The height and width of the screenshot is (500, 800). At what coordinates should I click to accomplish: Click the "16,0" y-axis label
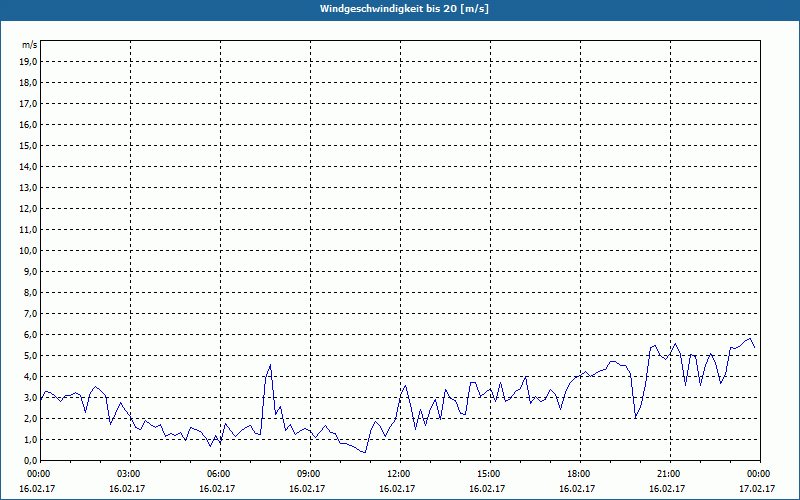pos(30,124)
